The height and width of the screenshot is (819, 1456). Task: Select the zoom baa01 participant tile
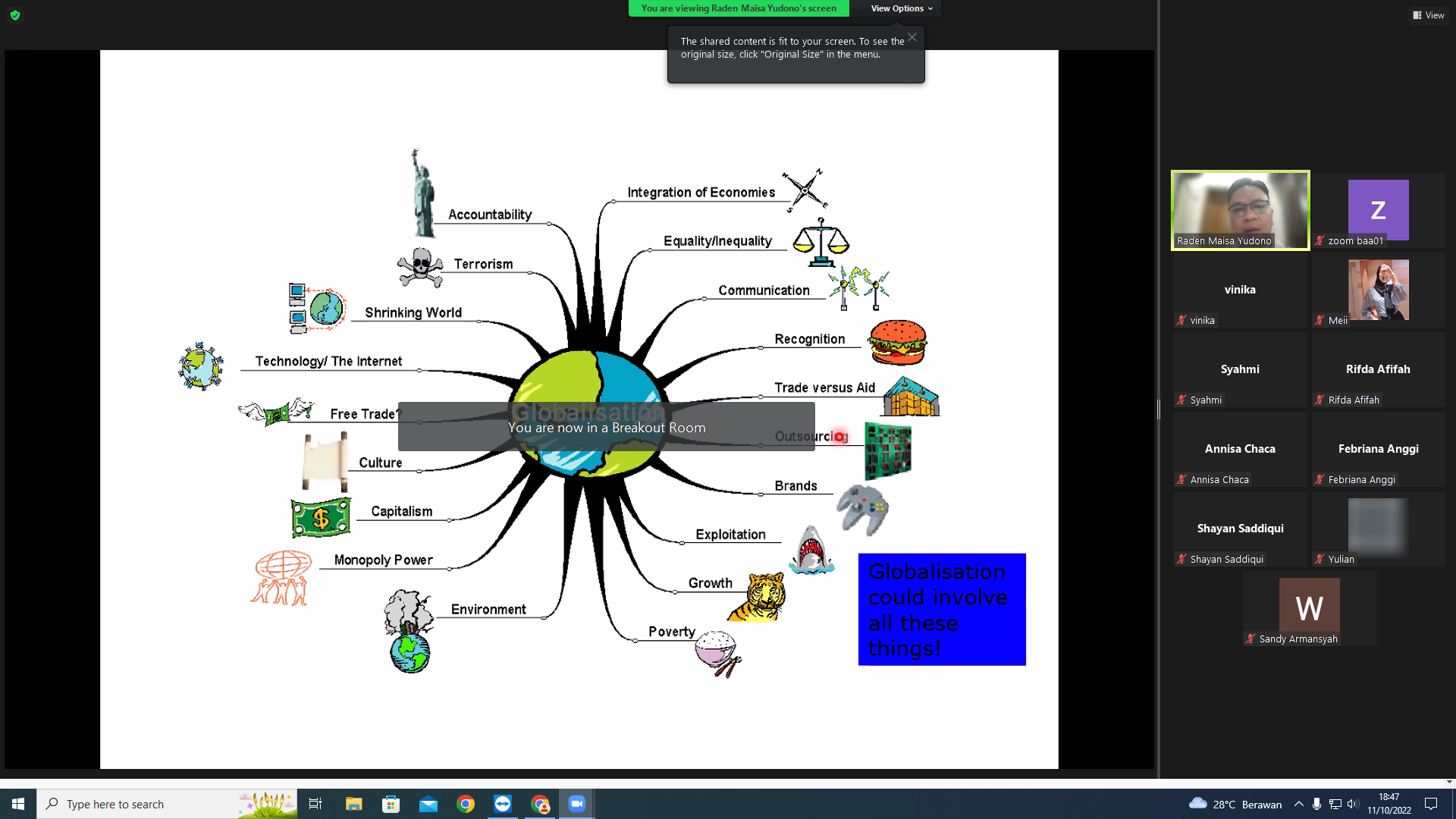(x=1379, y=210)
